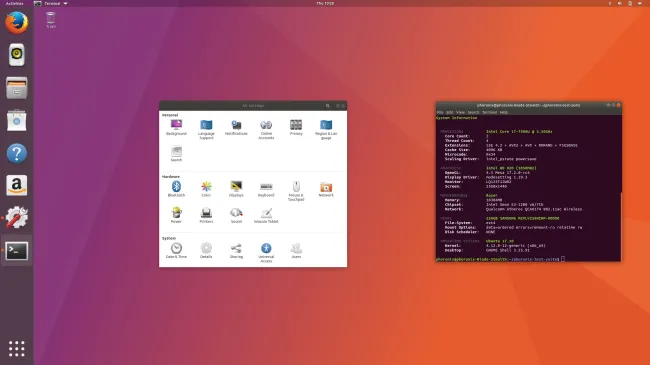Open Displays settings
The height and width of the screenshot is (365, 650).
point(236,189)
